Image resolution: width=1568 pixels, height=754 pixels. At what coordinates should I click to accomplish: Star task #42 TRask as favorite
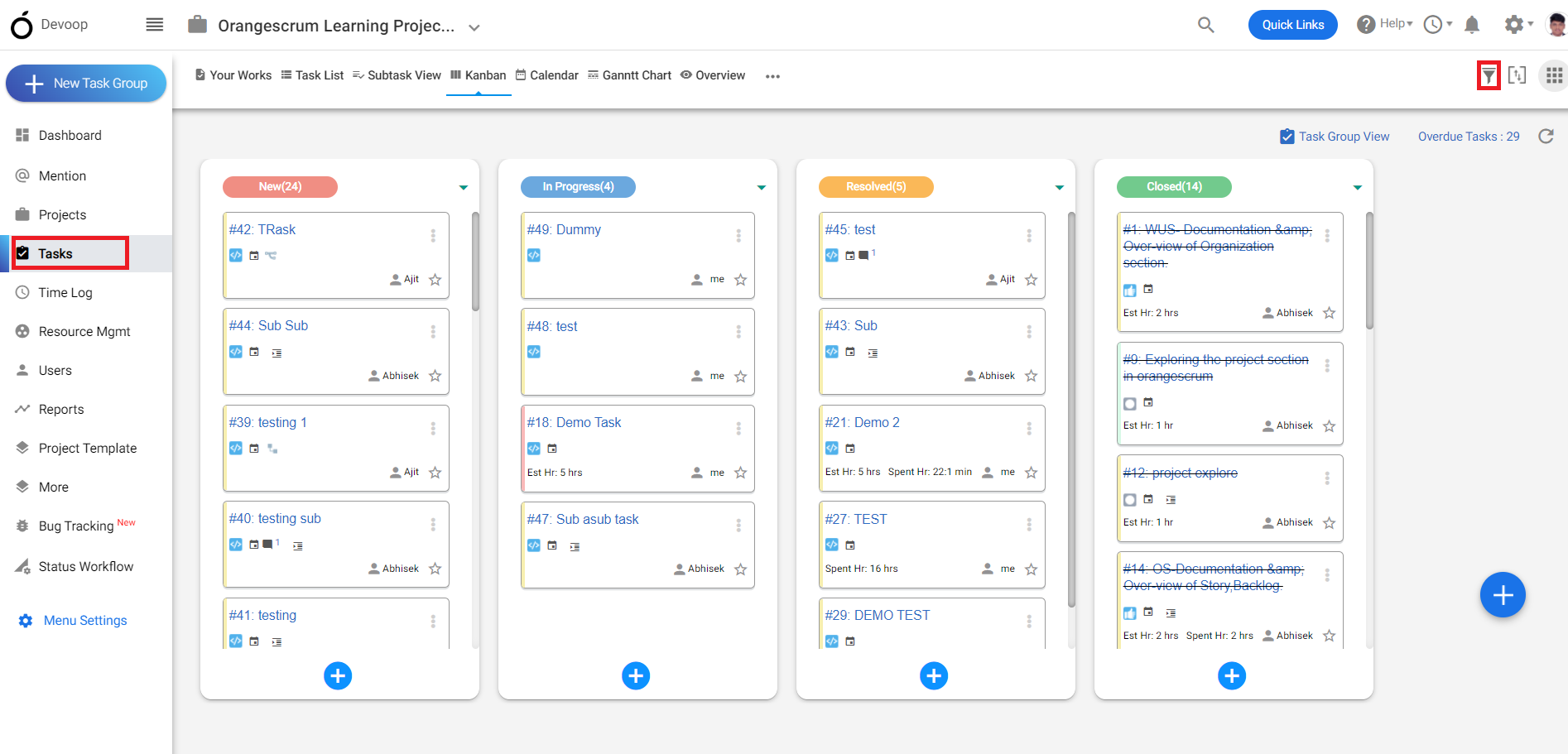coord(435,280)
